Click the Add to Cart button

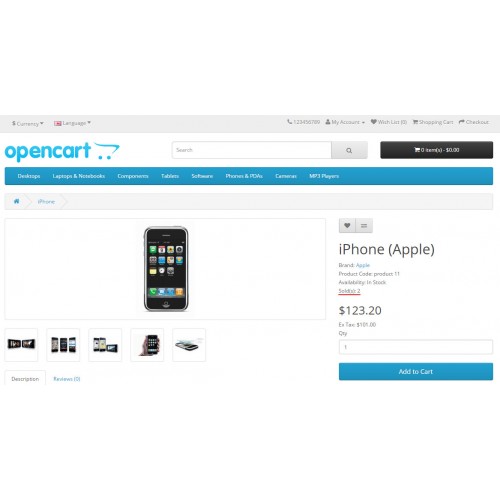pos(416,372)
